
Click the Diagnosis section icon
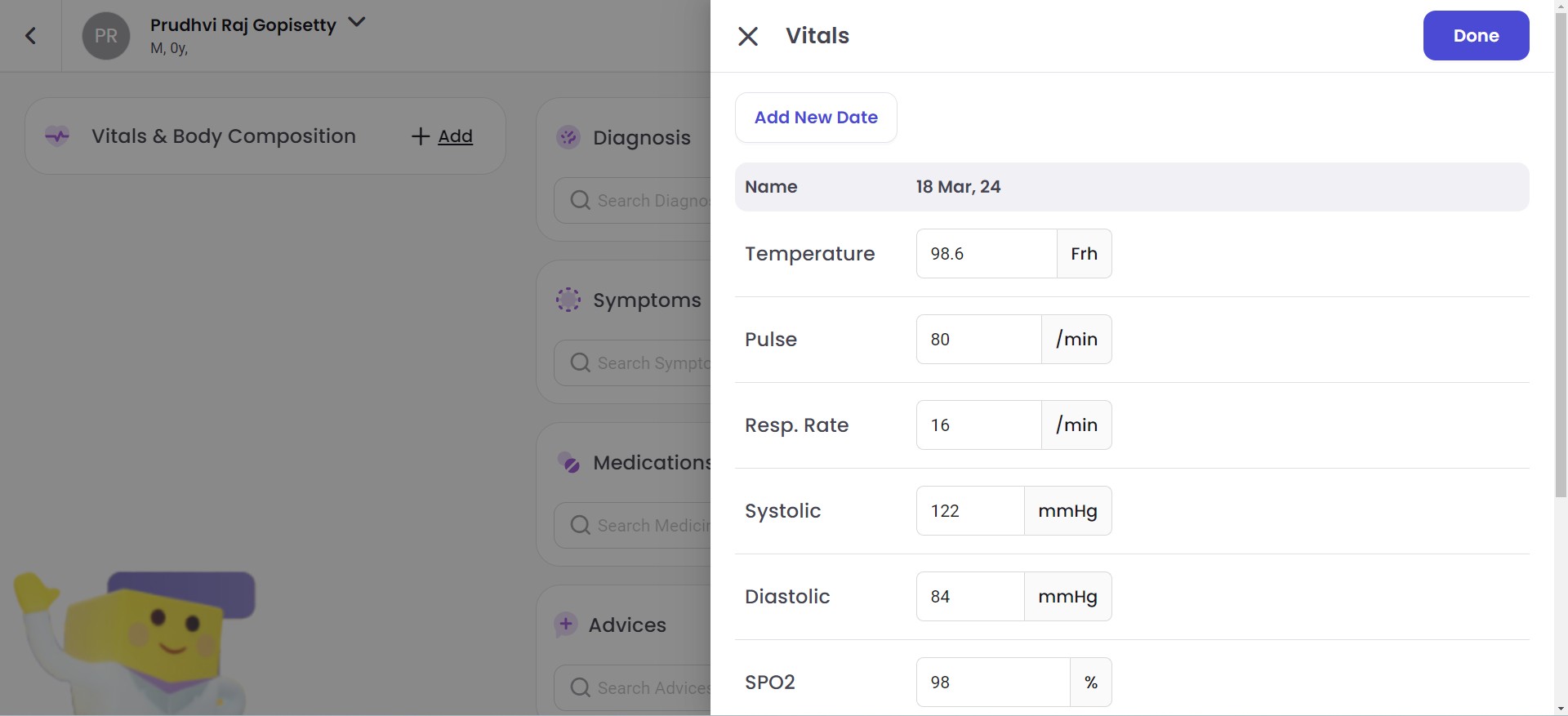click(x=568, y=137)
